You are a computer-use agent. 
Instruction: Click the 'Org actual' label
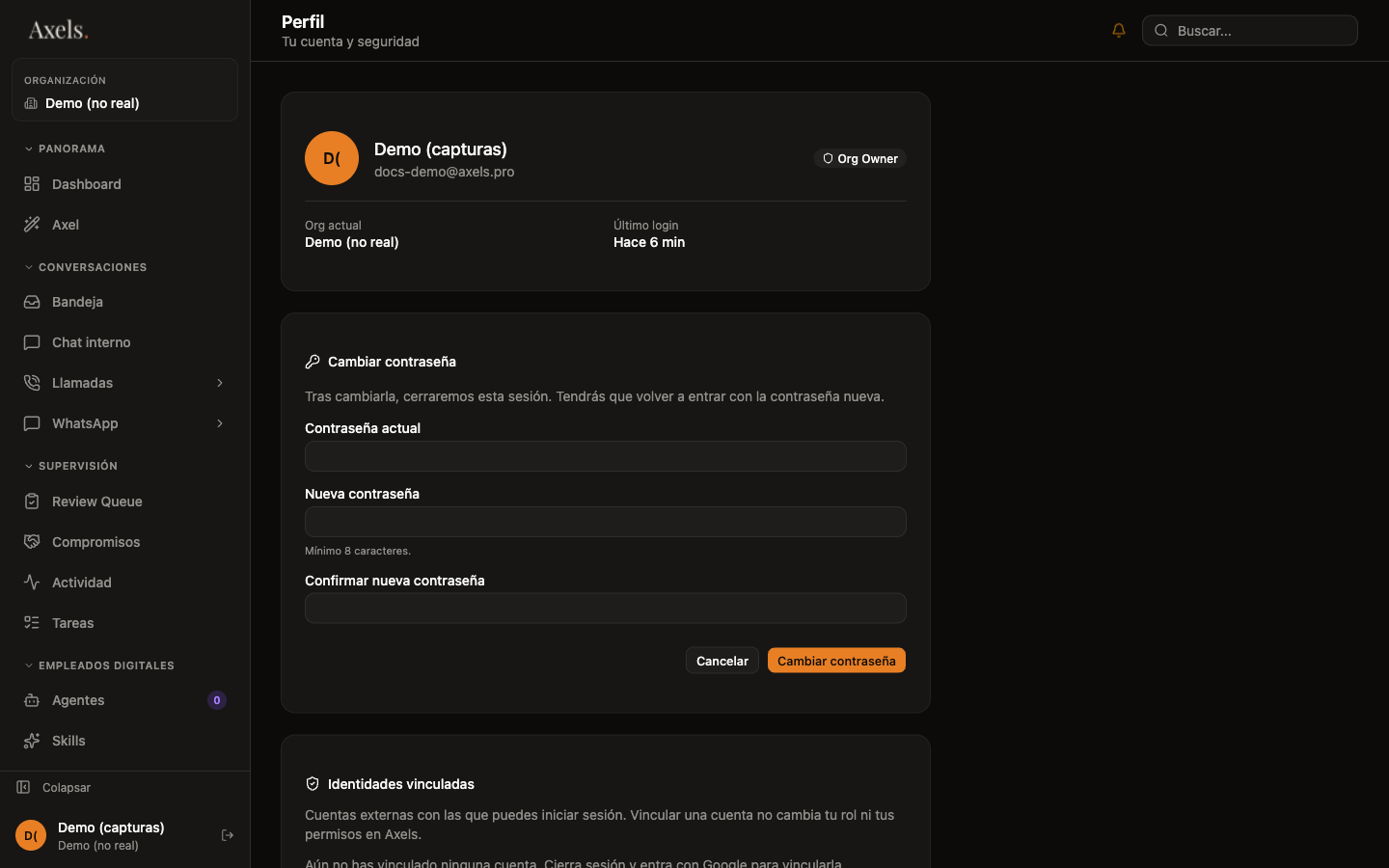coord(333,226)
